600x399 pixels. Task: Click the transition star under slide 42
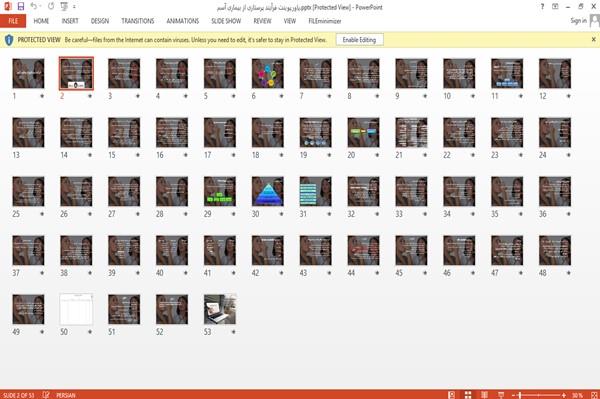point(282,273)
